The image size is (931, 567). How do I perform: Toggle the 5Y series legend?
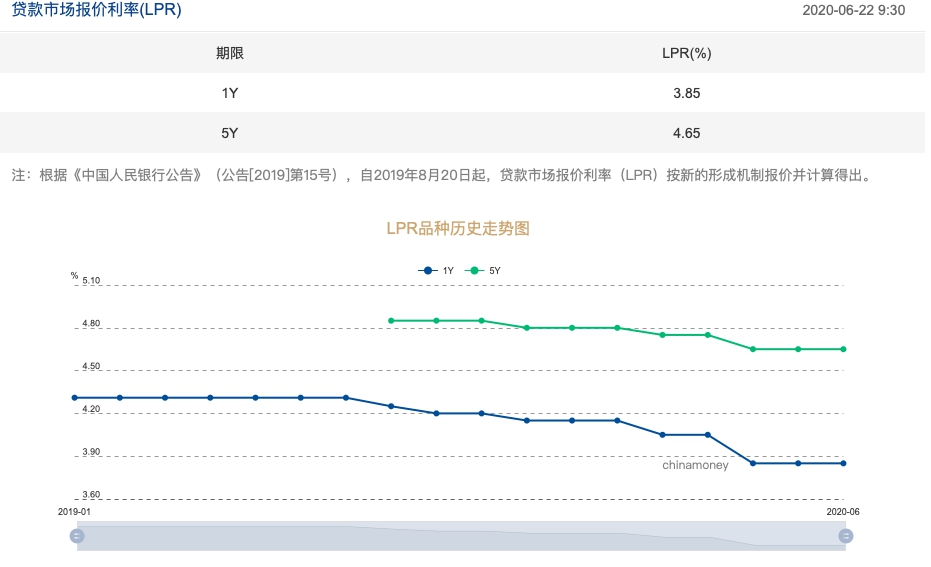[x=483, y=271]
